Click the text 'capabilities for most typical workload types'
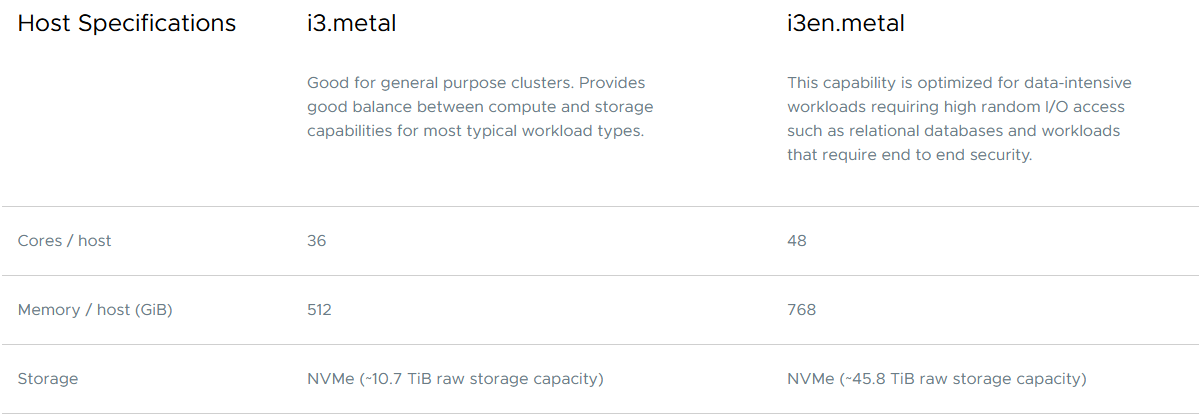1199x414 pixels. click(x=476, y=131)
